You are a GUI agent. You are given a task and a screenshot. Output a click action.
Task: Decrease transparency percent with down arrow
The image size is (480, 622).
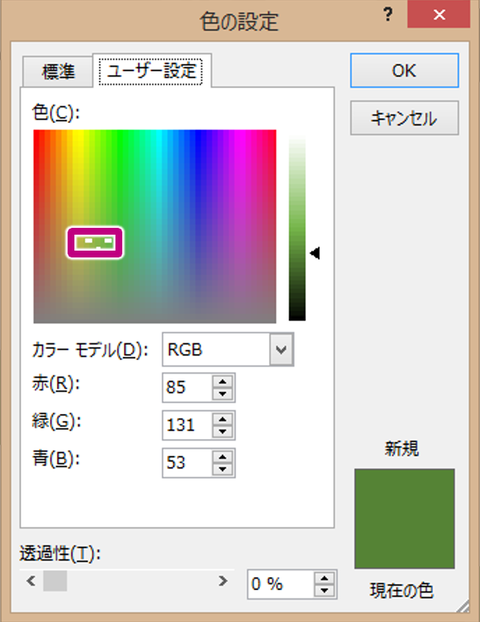point(324,590)
